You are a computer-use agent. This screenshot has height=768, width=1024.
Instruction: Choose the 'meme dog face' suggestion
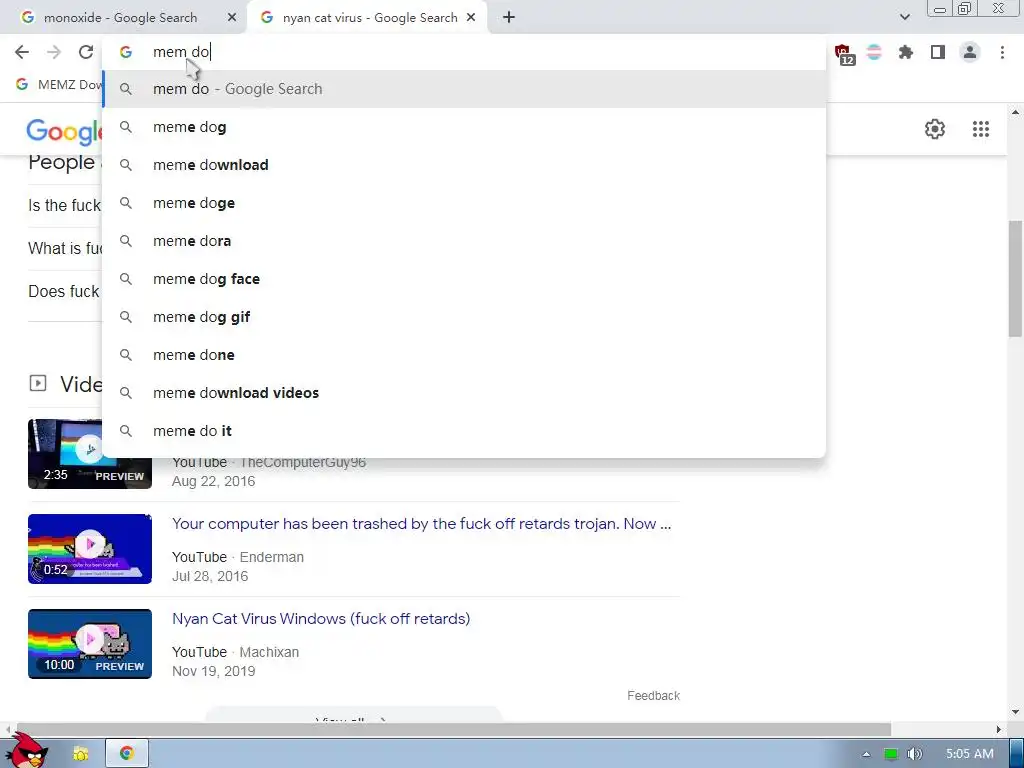[464, 279]
